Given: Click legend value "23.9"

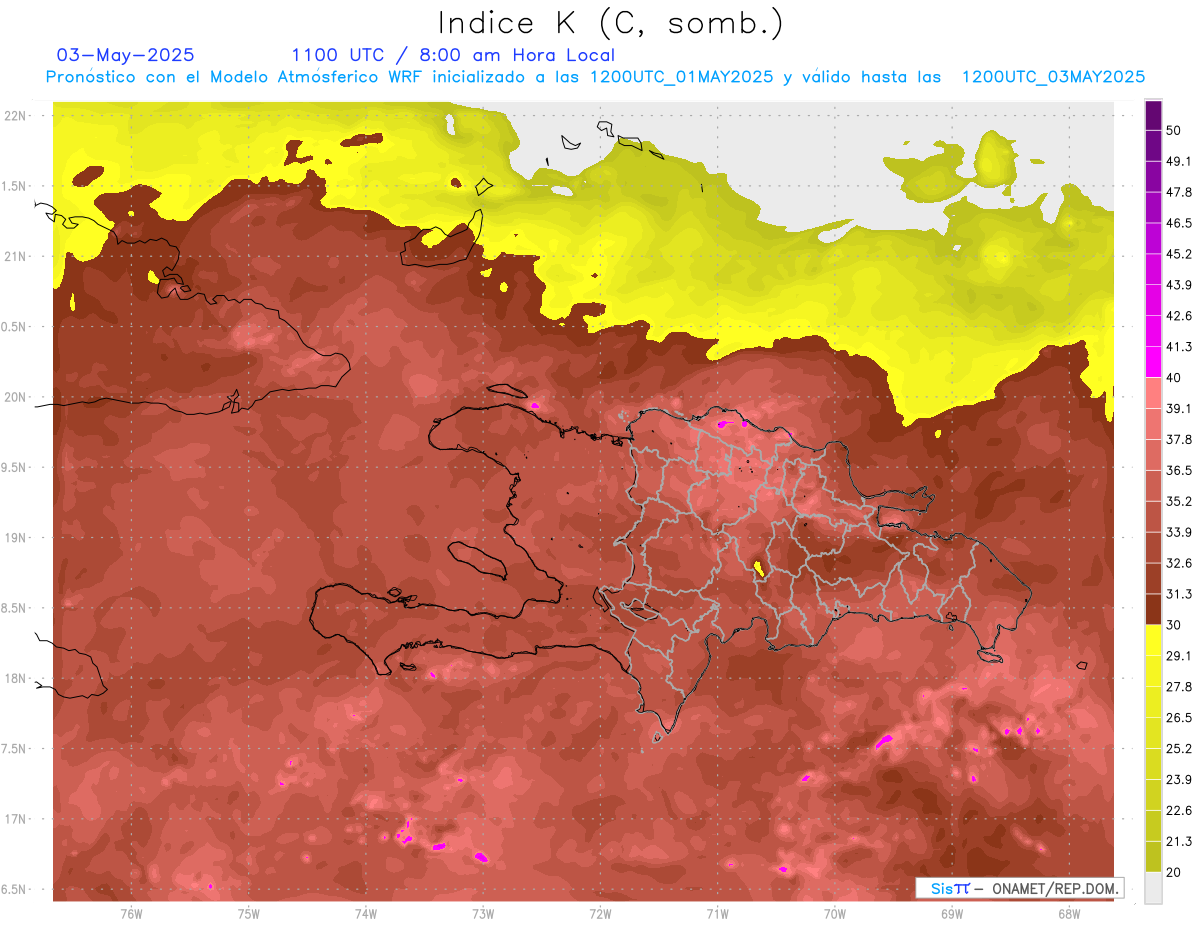Looking at the screenshot, I should (1179, 780).
